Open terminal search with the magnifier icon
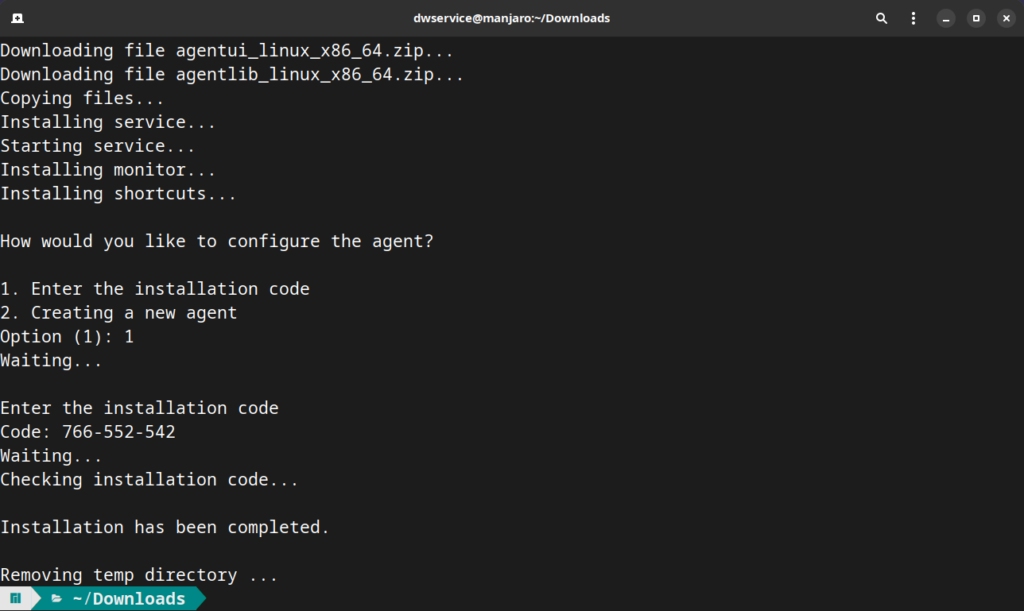1024x611 pixels. point(881,18)
